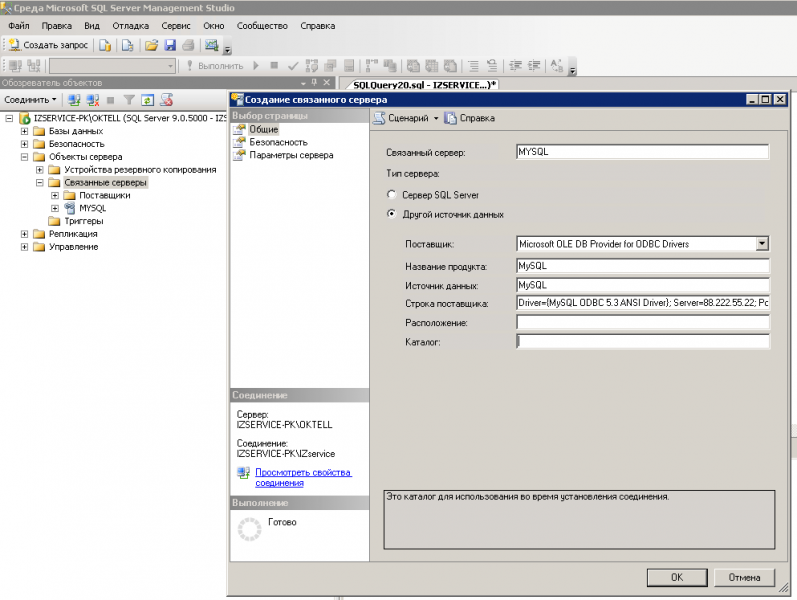Screen dimensions: 797x600
Task: Click Object Explorer disconnect icon
Action: 93,100
